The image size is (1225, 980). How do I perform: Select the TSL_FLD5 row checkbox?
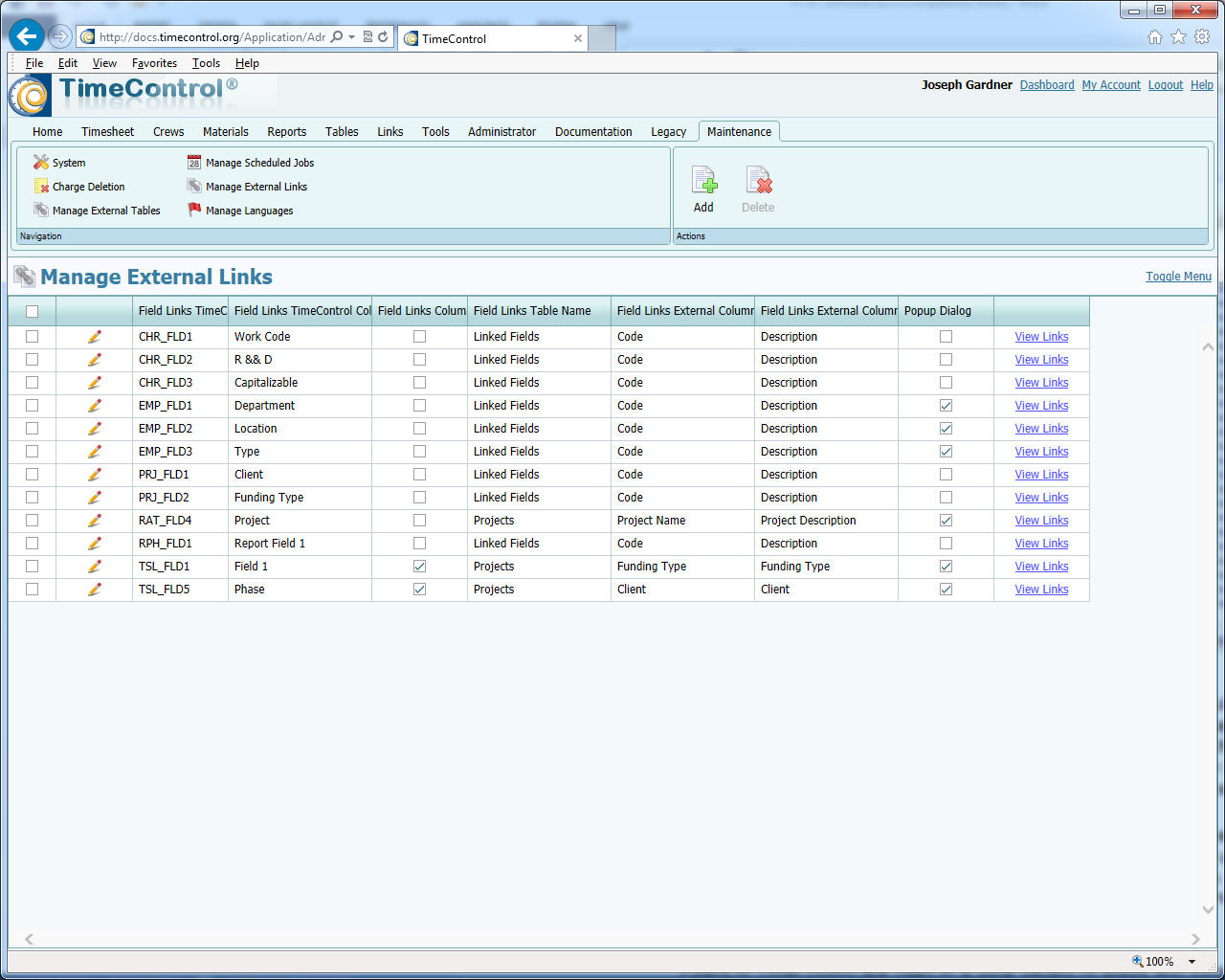(33, 590)
